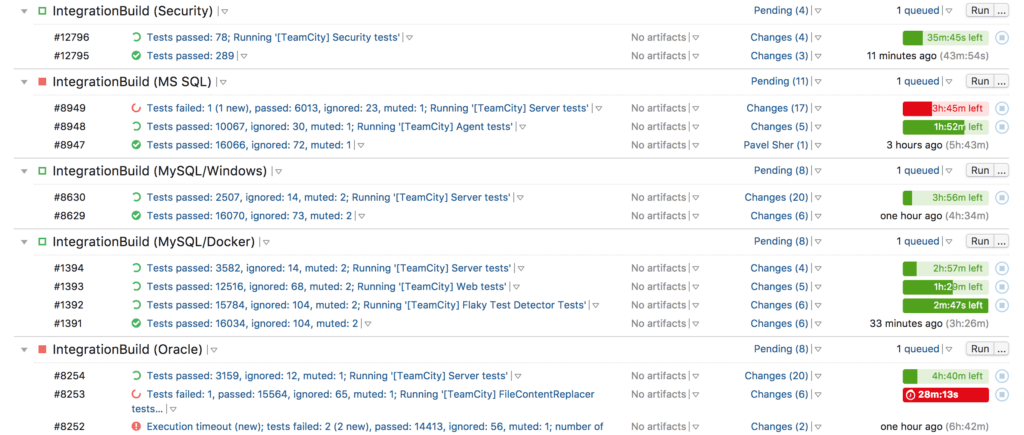The height and width of the screenshot is (435, 1024).
Task: Click red progress bar showing 3h:45m left
Action: pyautogui.click(x=946, y=108)
